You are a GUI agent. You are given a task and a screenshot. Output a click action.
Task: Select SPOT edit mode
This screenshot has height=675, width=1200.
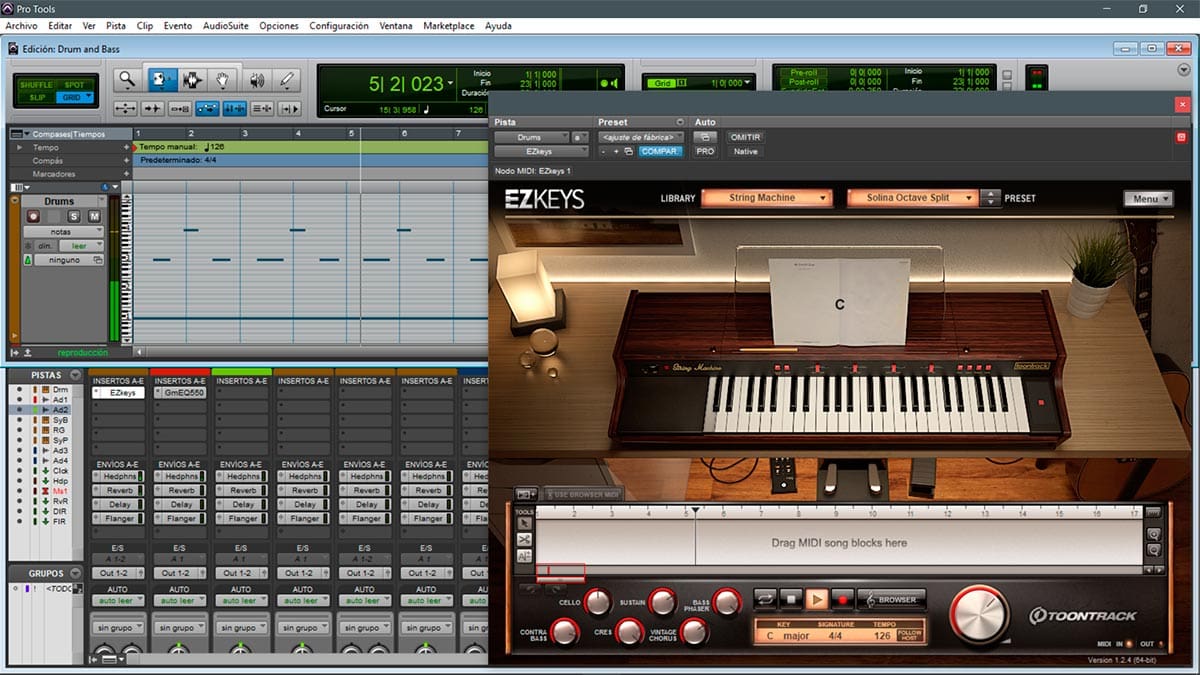(74, 85)
